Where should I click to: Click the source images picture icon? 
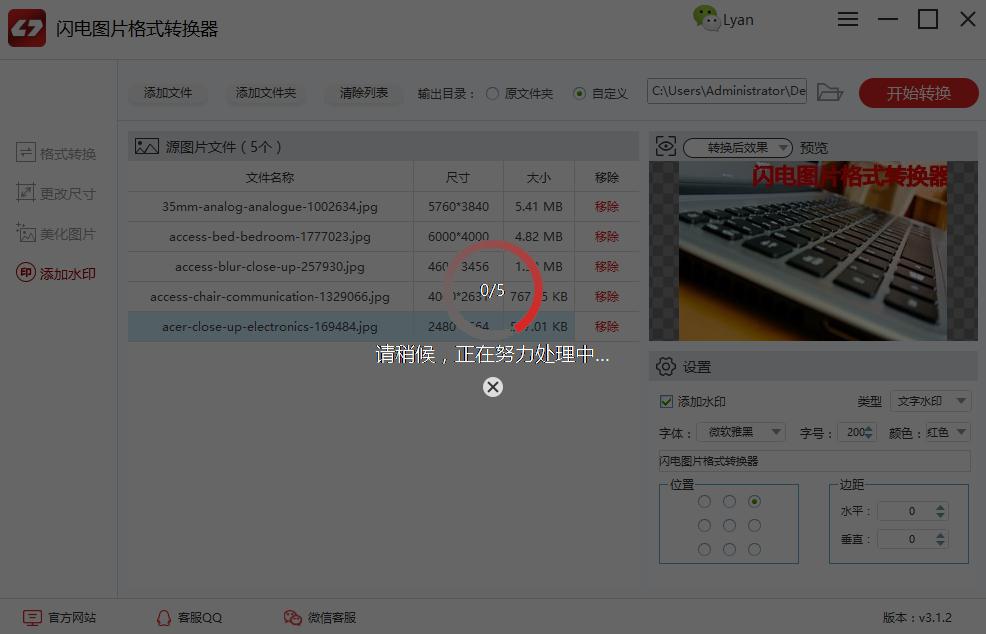(147, 147)
